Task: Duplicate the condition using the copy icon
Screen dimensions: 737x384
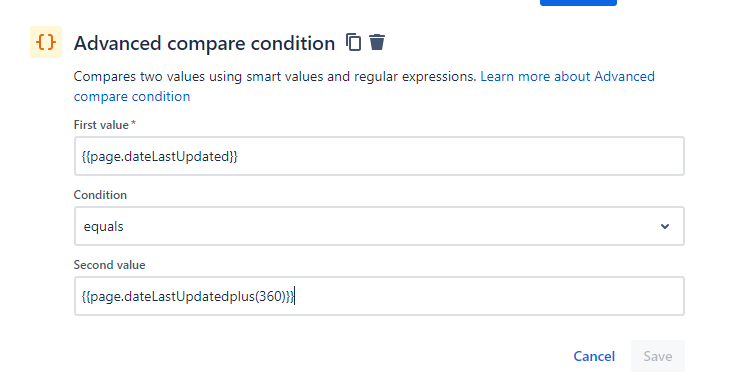Action: point(353,42)
